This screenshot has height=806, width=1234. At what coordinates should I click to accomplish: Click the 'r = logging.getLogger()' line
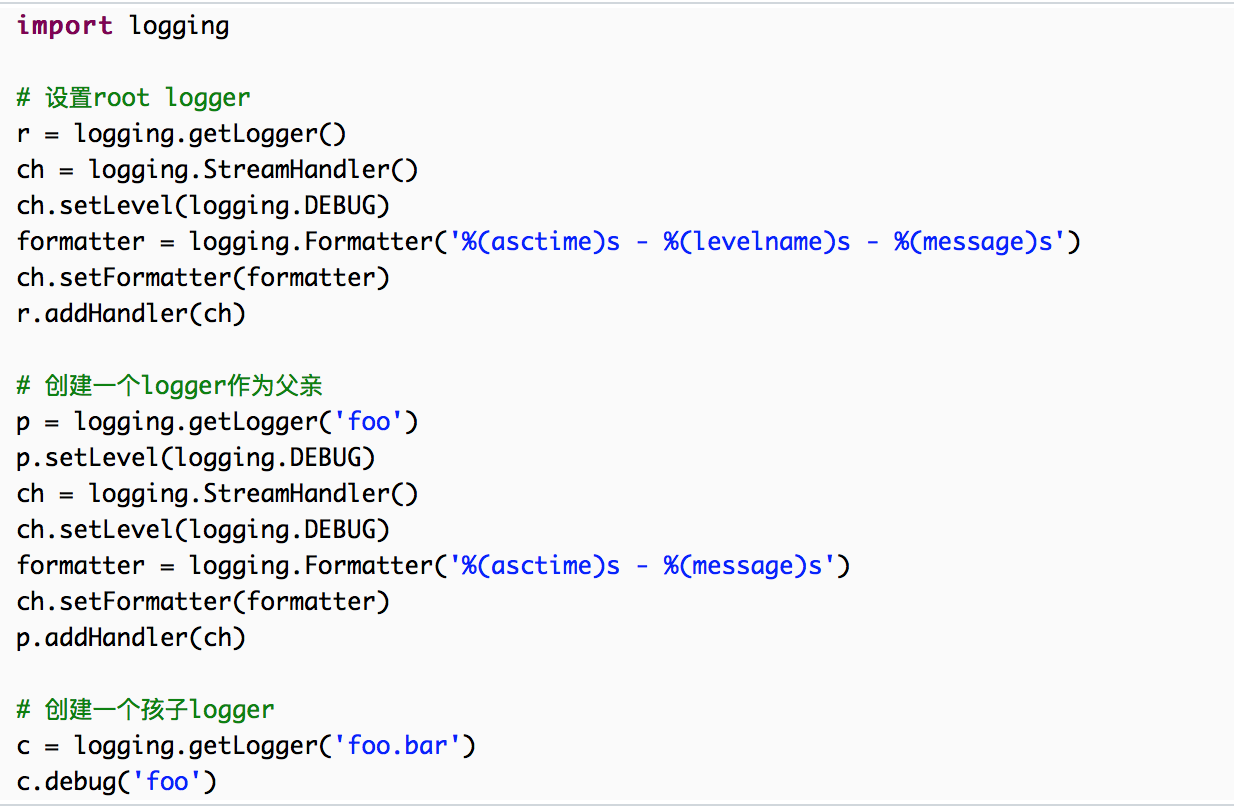(x=181, y=134)
